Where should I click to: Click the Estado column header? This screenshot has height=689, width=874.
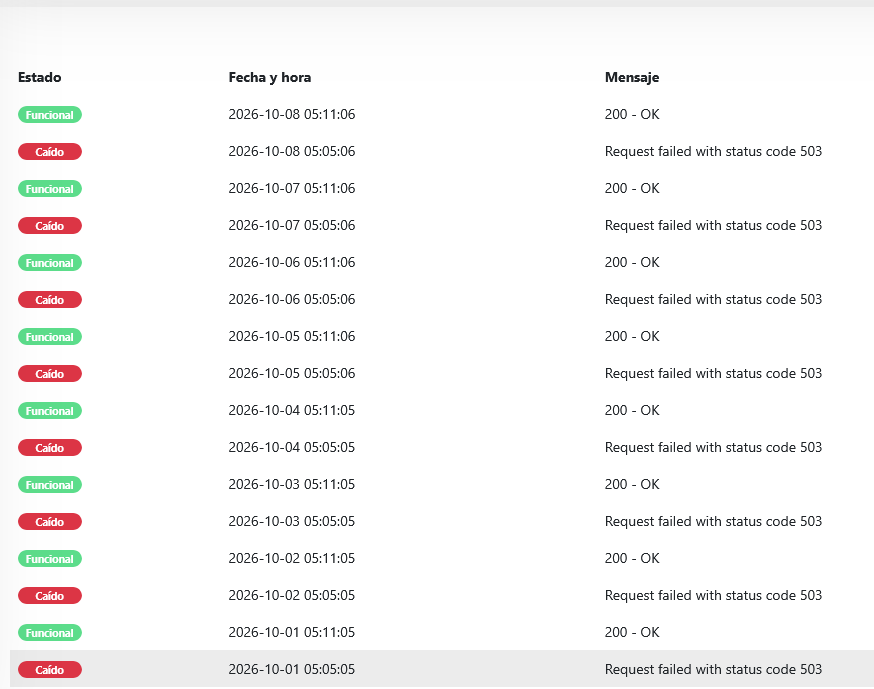pyautogui.click(x=40, y=77)
